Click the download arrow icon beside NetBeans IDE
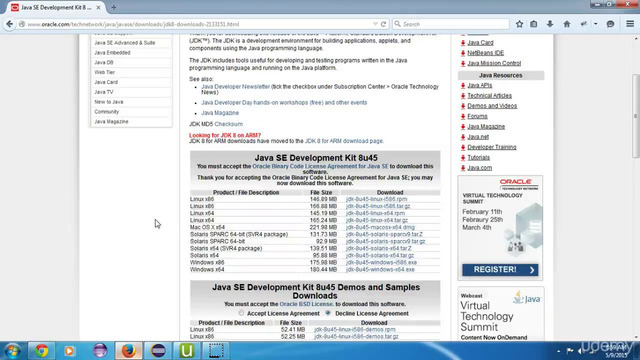This screenshot has height=360, width=640. point(463,53)
